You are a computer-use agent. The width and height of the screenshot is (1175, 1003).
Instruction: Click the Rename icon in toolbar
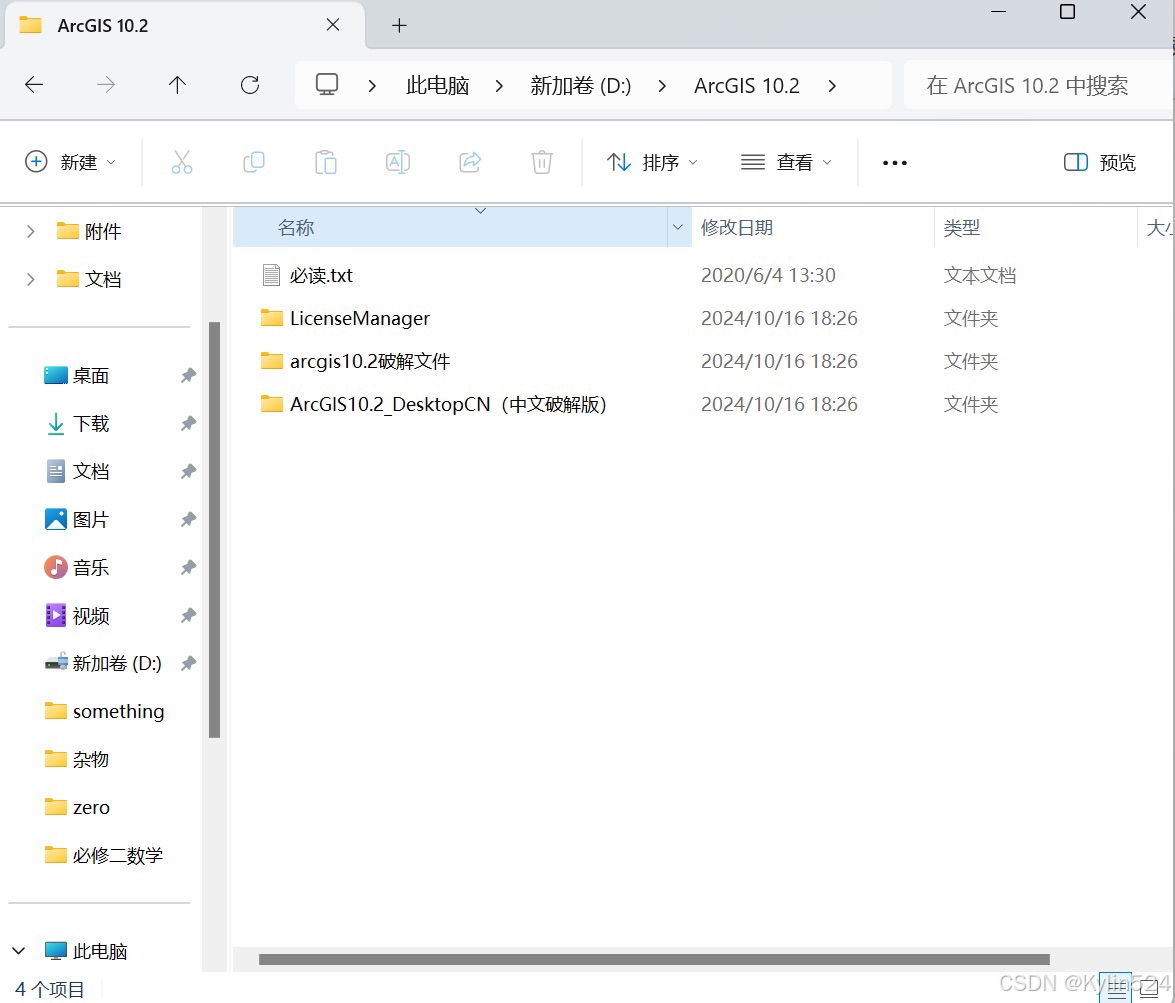(x=398, y=162)
